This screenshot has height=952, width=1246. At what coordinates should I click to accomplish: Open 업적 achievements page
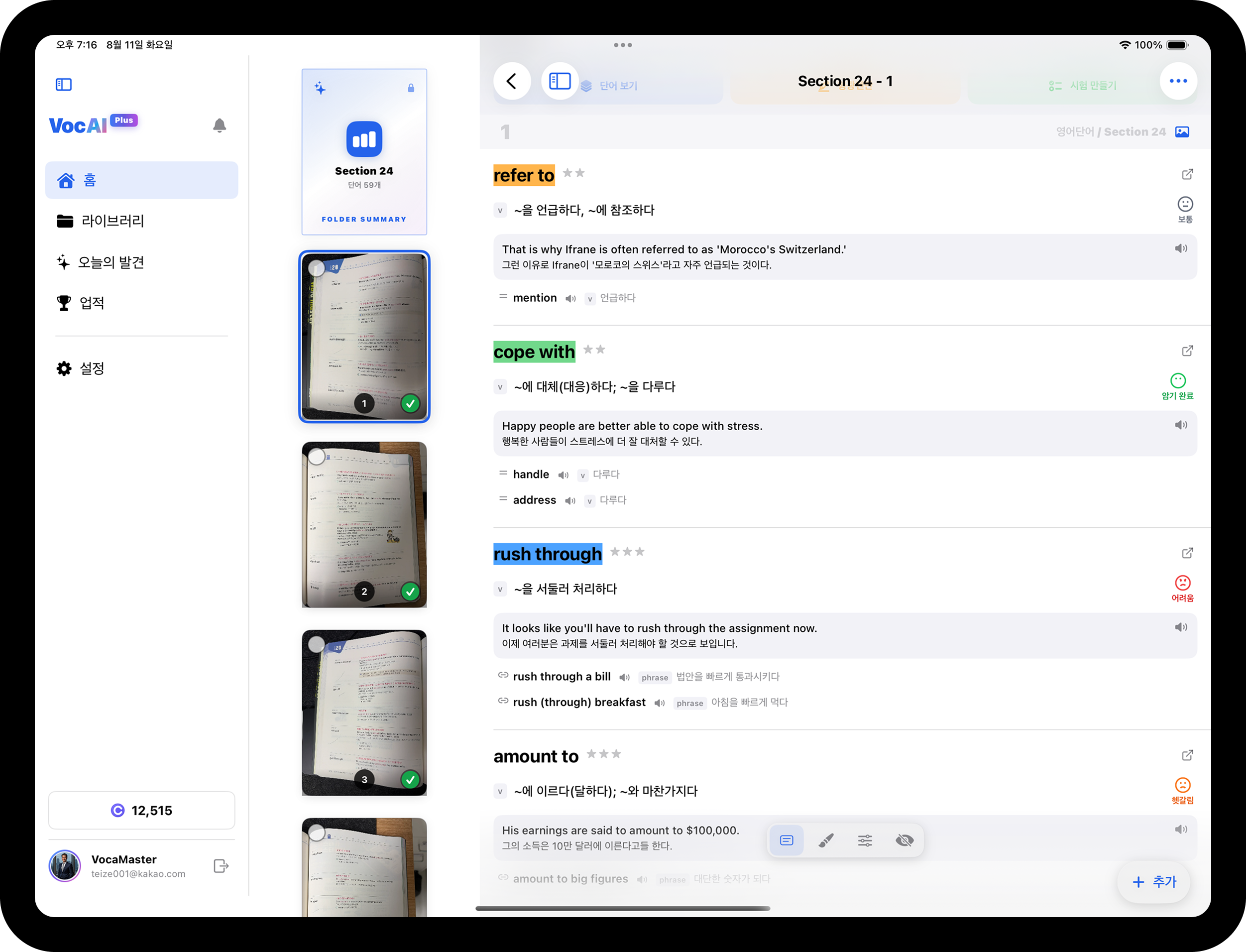click(141, 303)
